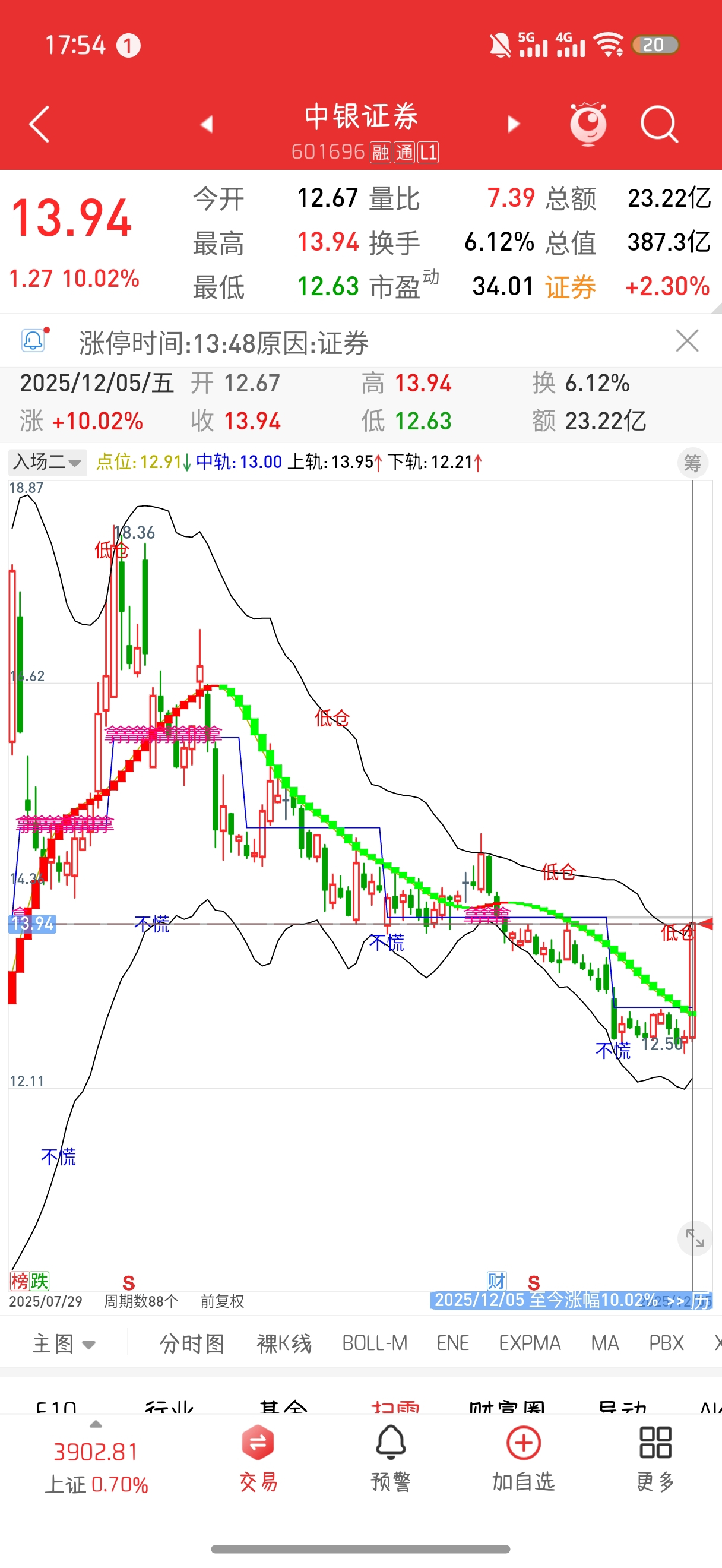Open the 主图 dropdown
This screenshot has width=722, height=1568.
(64, 1343)
